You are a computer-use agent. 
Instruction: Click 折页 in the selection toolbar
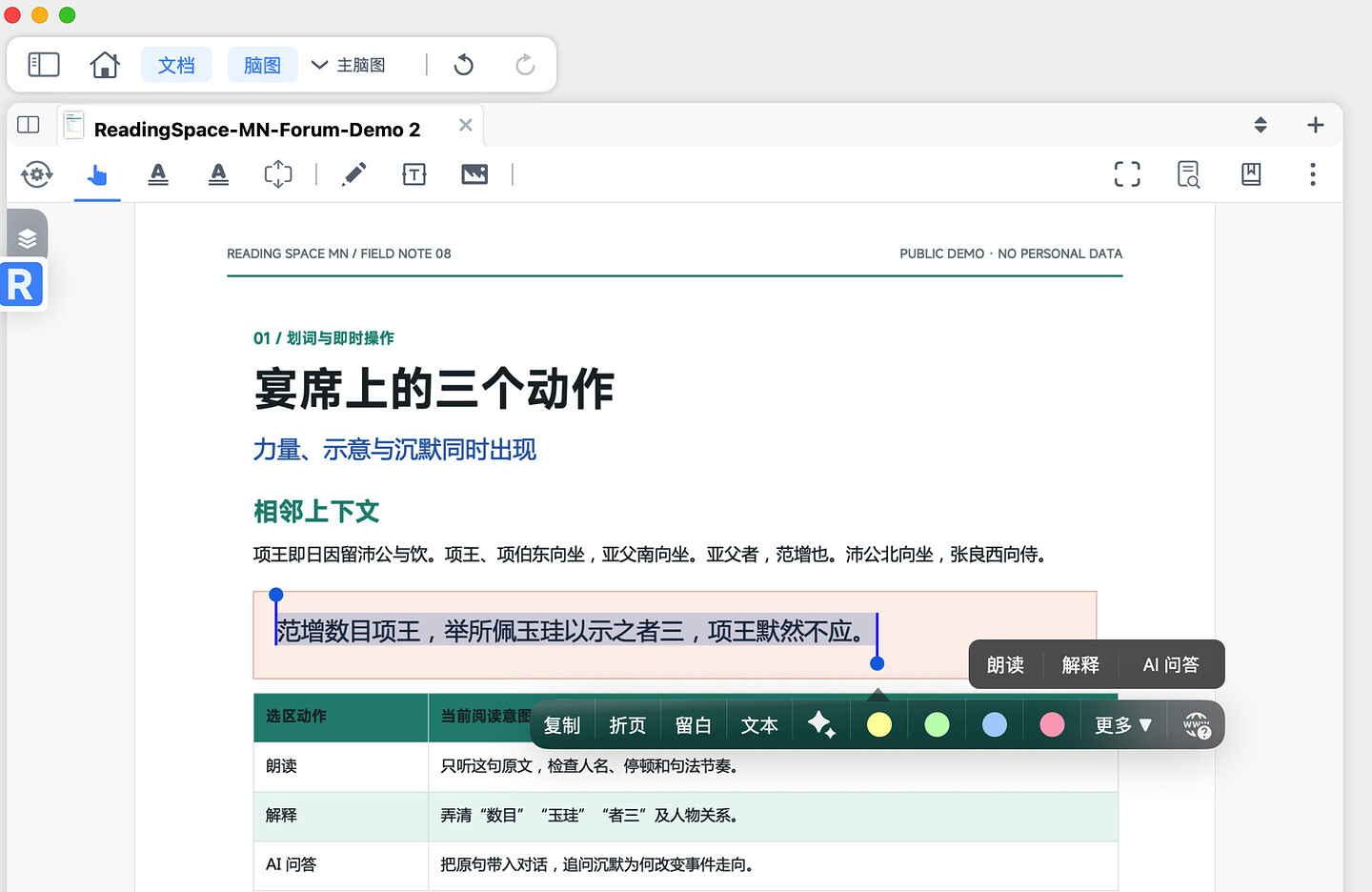(628, 725)
